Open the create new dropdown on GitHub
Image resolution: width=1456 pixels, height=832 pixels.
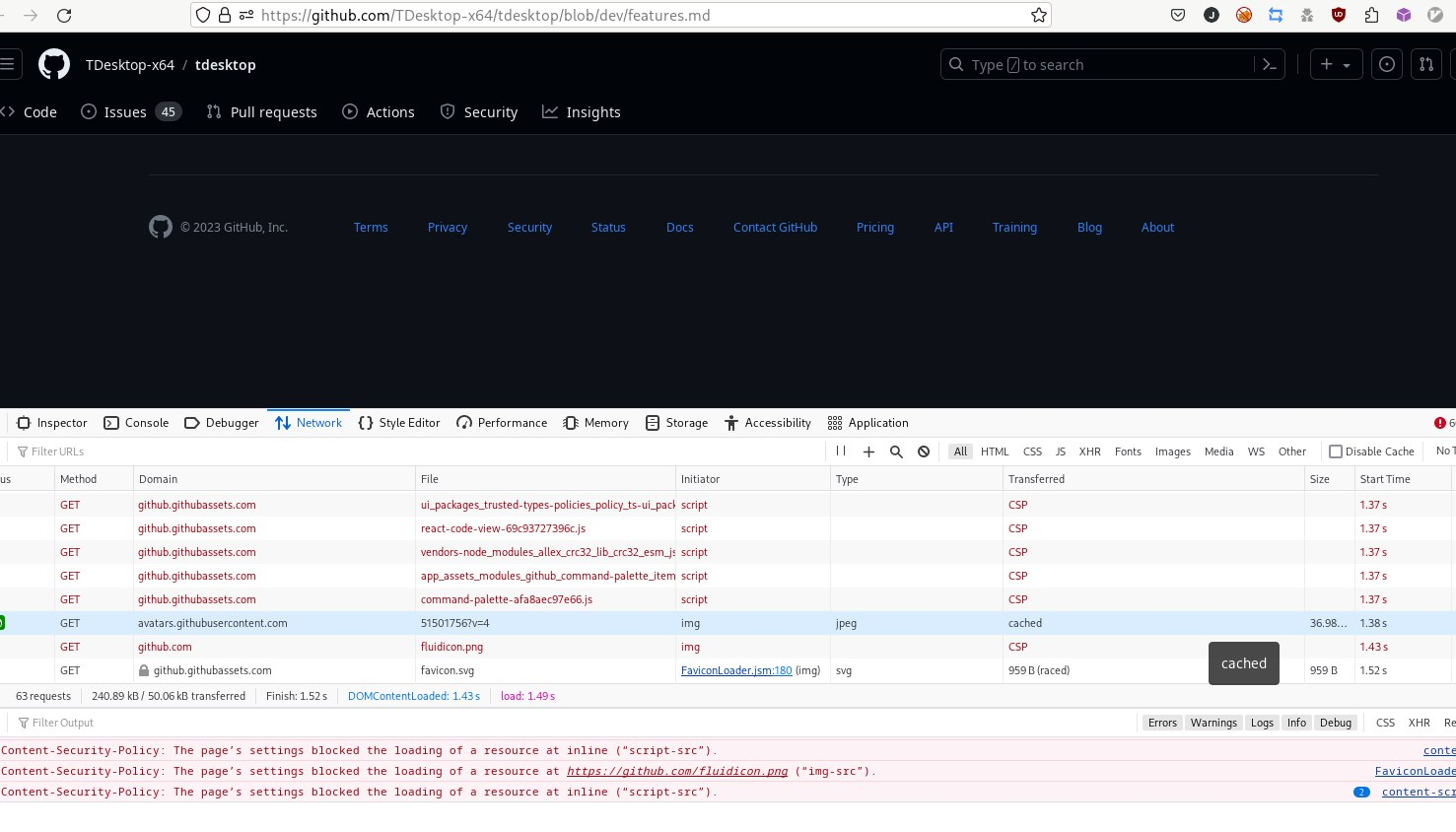click(x=1336, y=64)
